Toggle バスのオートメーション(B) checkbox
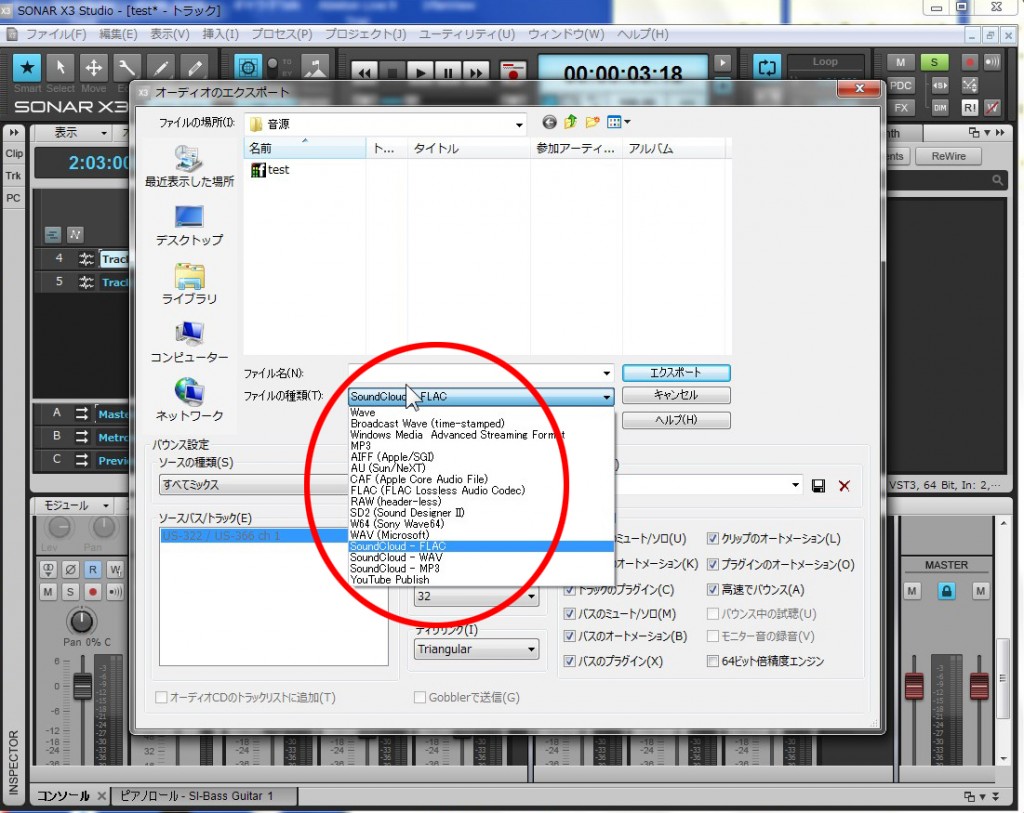 569,636
